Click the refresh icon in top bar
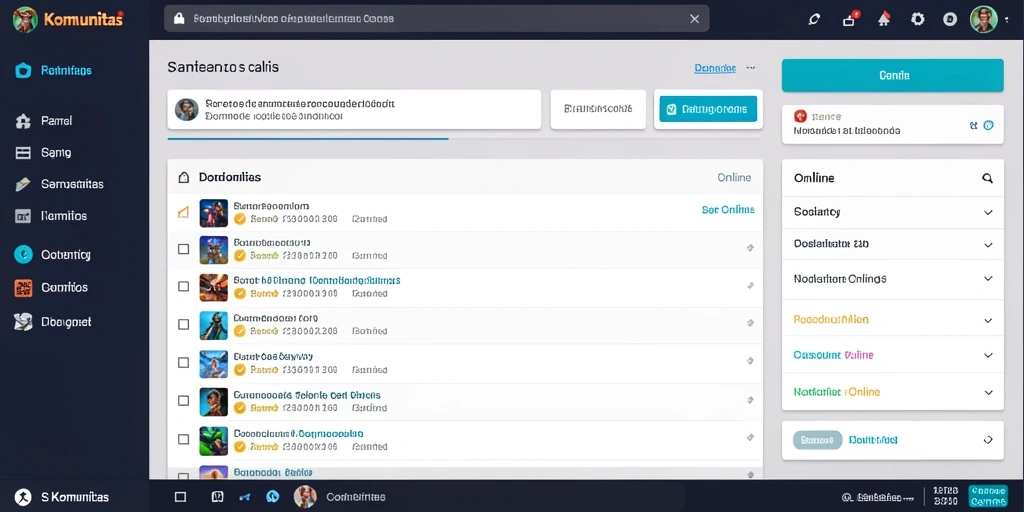This screenshot has height=512, width=1024. 814,19
